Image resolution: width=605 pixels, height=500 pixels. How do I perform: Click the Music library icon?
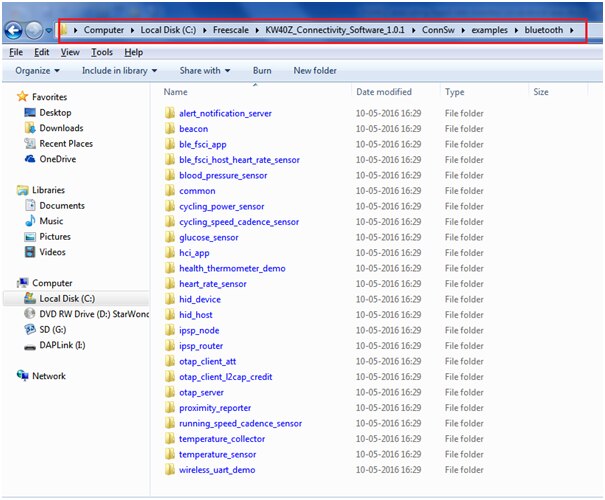[30, 221]
